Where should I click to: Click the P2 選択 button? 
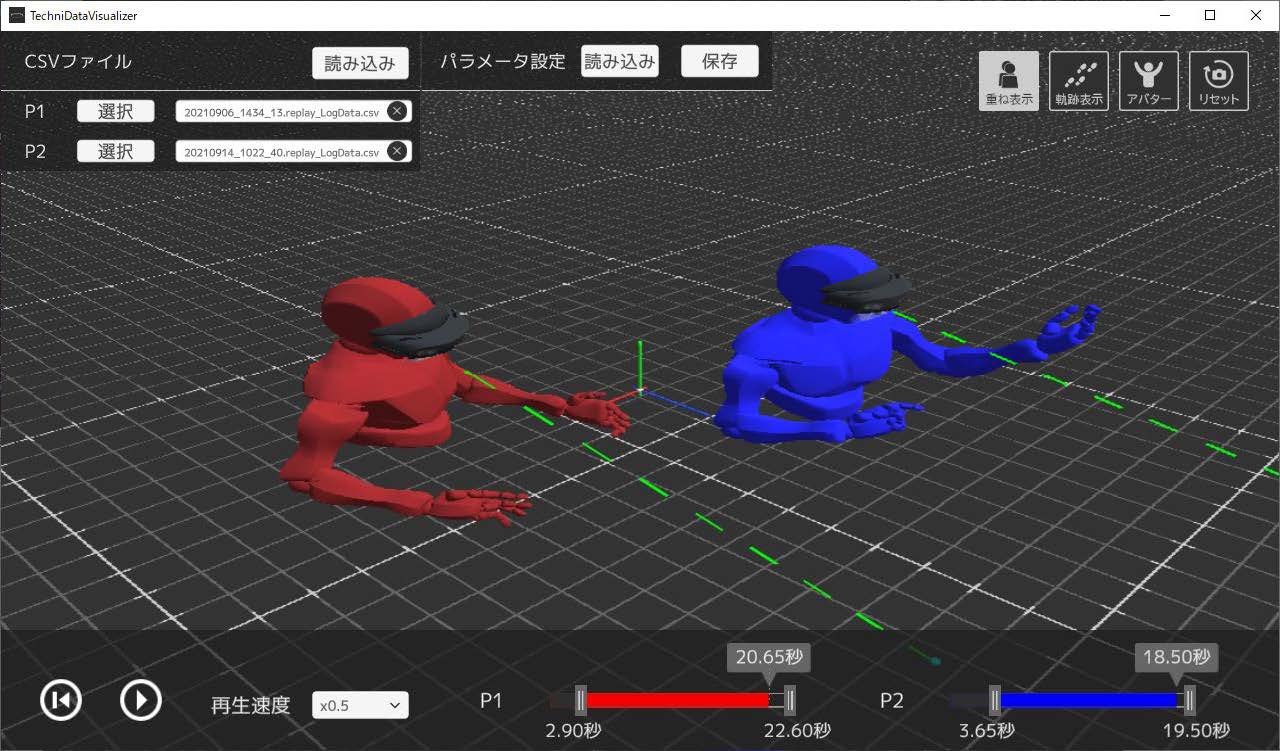[116, 151]
